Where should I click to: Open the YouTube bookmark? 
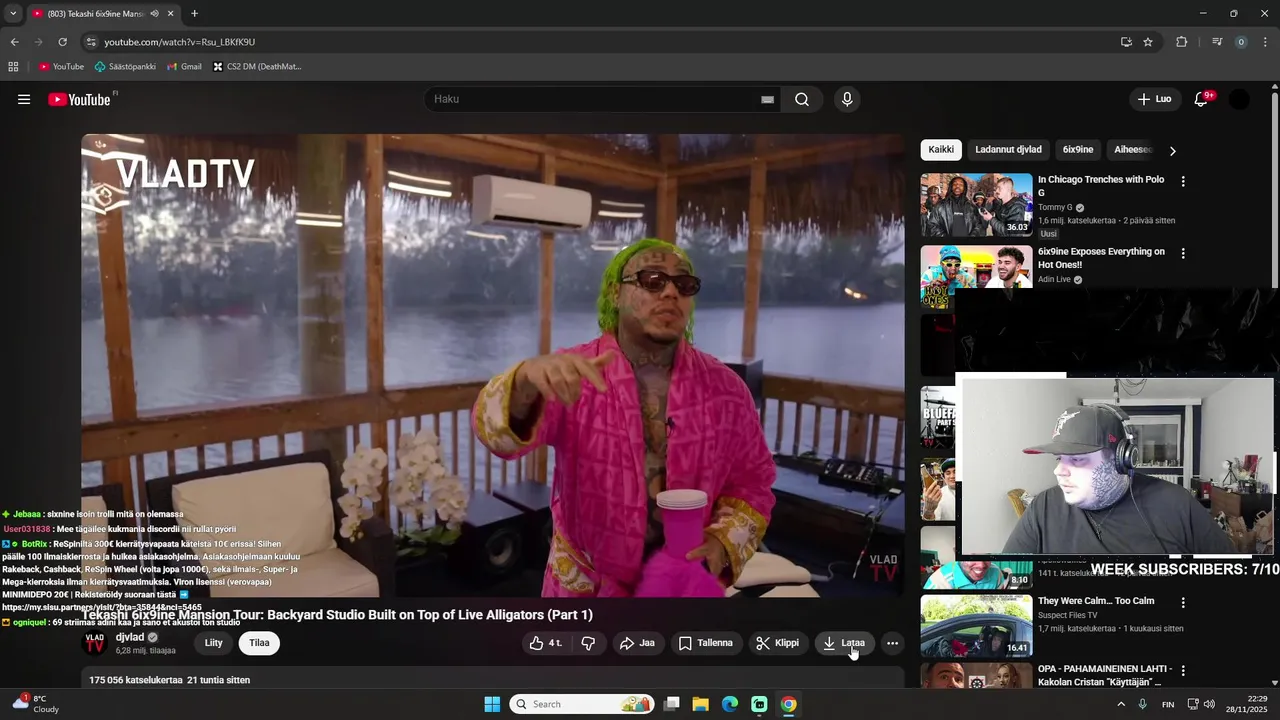coord(61,67)
